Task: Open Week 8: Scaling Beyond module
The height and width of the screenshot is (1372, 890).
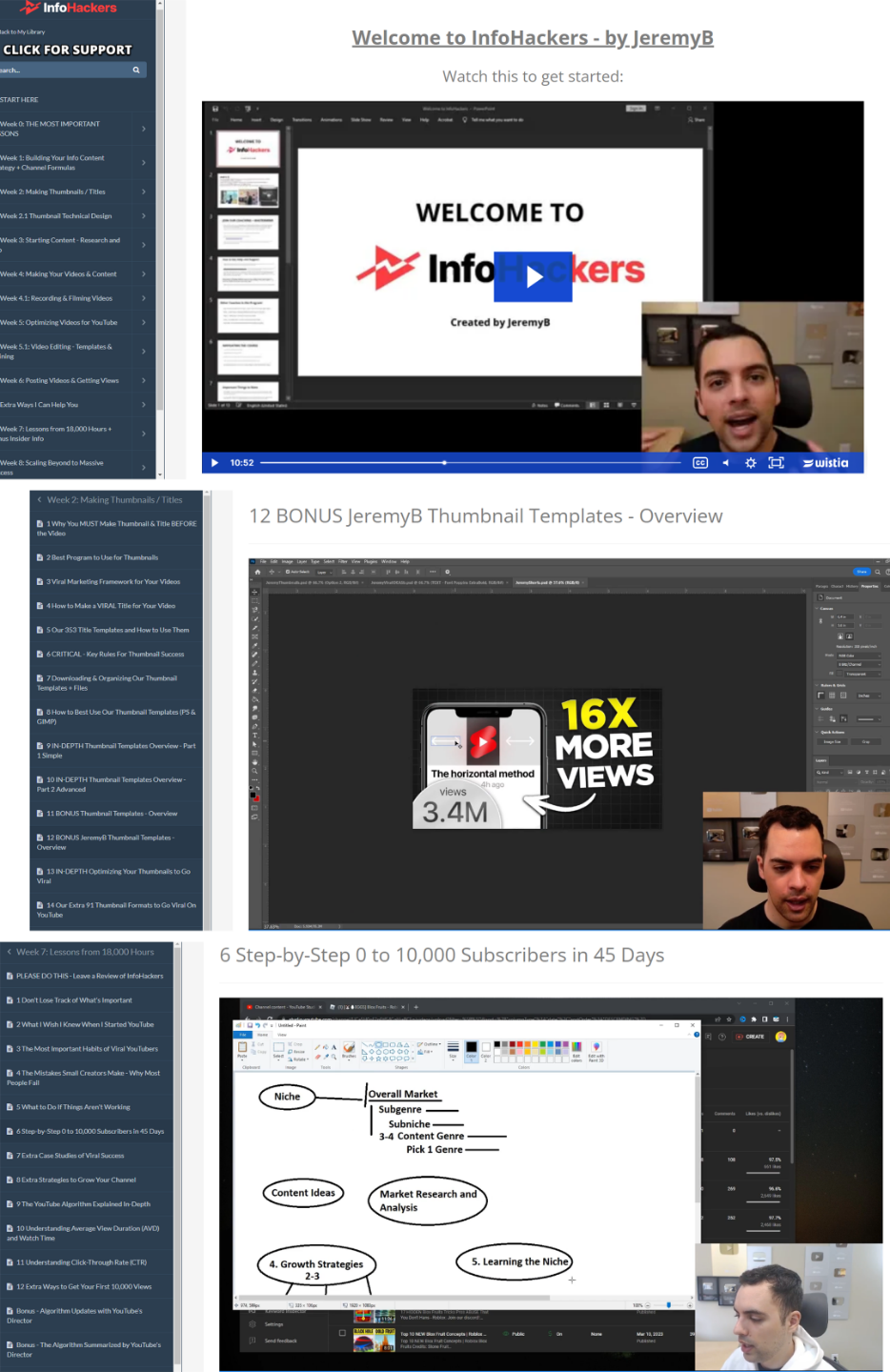Action: (x=52, y=467)
